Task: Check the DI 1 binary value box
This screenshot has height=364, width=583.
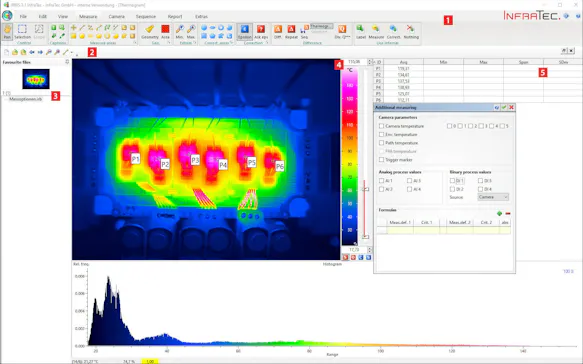Action: [452, 181]
